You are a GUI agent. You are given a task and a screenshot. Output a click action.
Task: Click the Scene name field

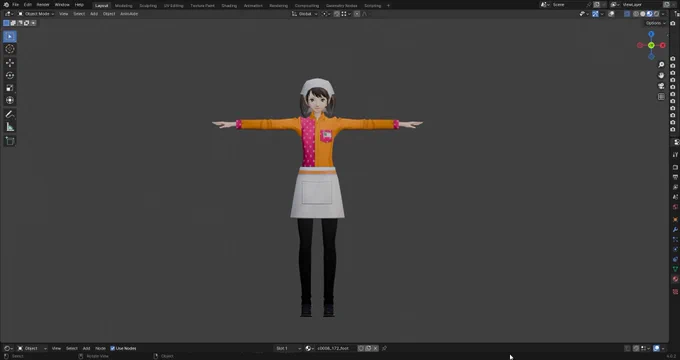[569, 5]
